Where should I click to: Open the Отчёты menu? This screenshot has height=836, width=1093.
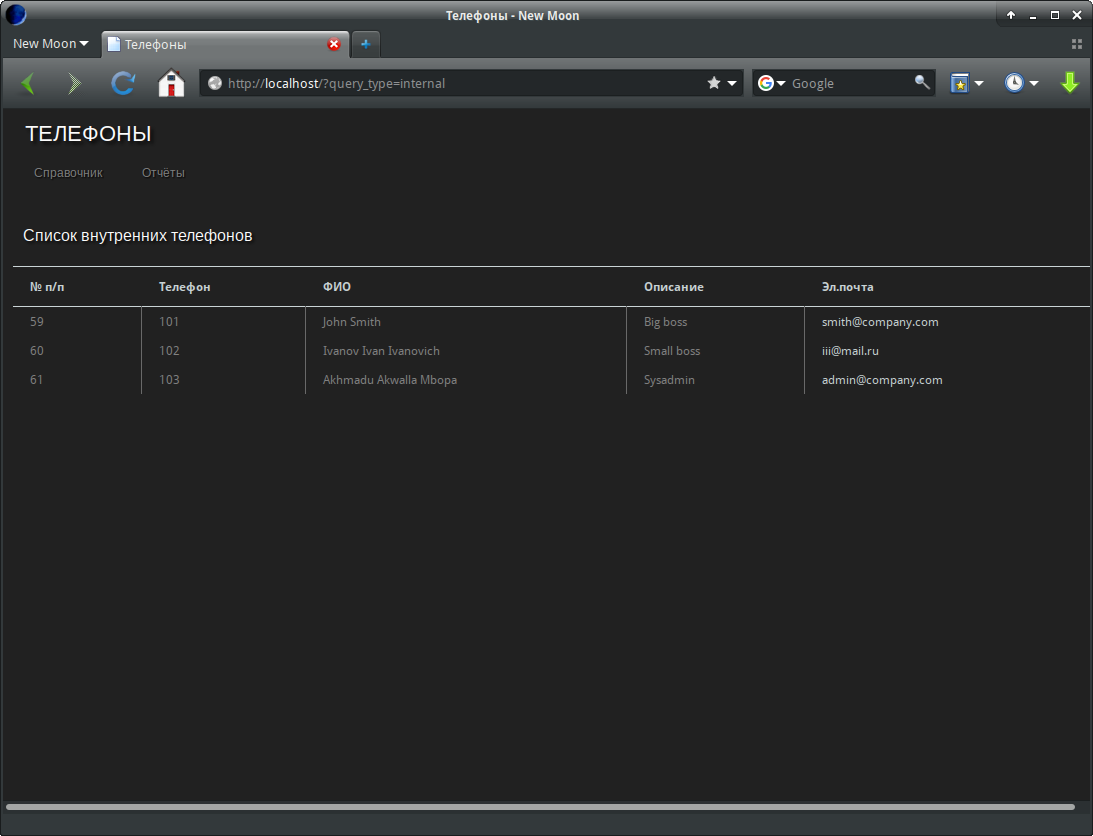click(x=163, y=172)
